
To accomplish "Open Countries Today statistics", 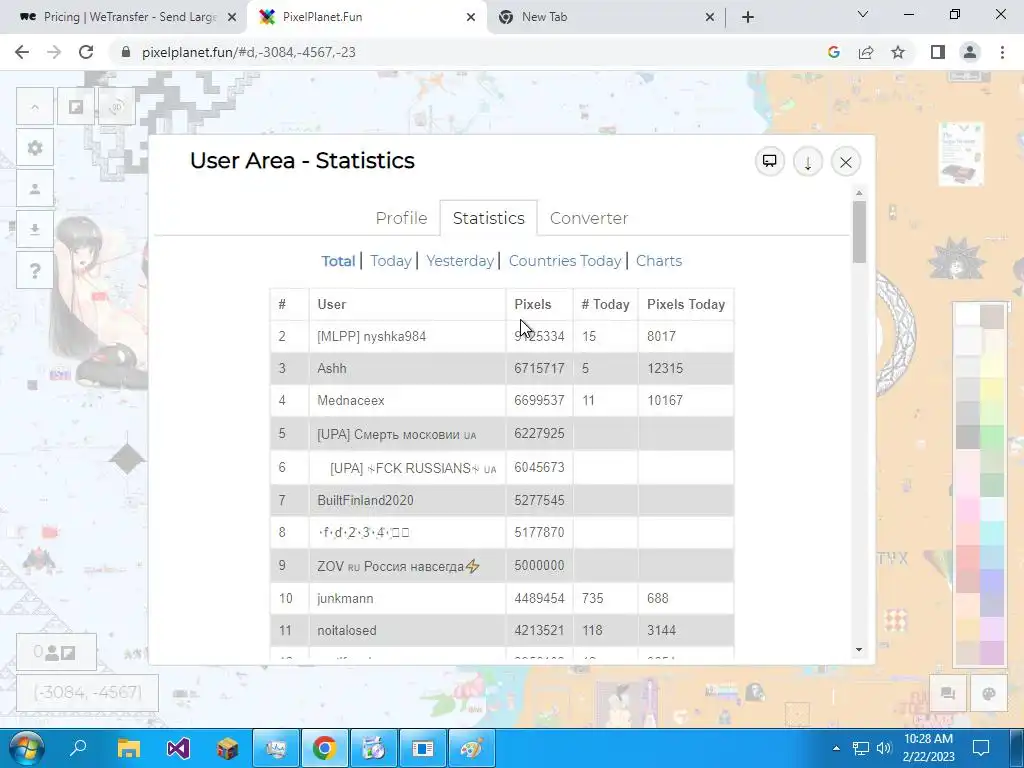I will (565, 261).
